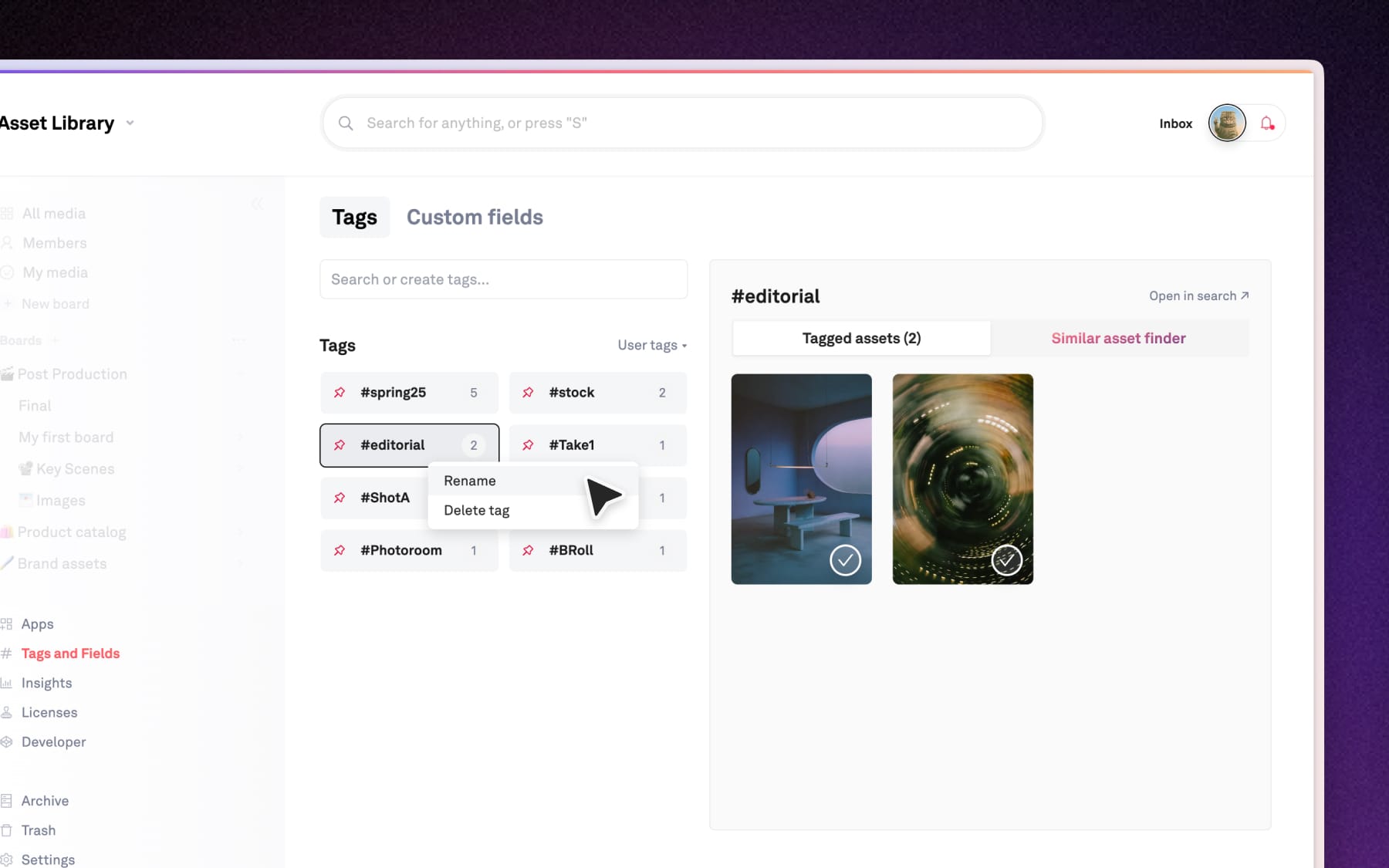Click the Trash bin icon
Image resolution: width=1389 pixels, height=868 pixels.
(6, 830)
